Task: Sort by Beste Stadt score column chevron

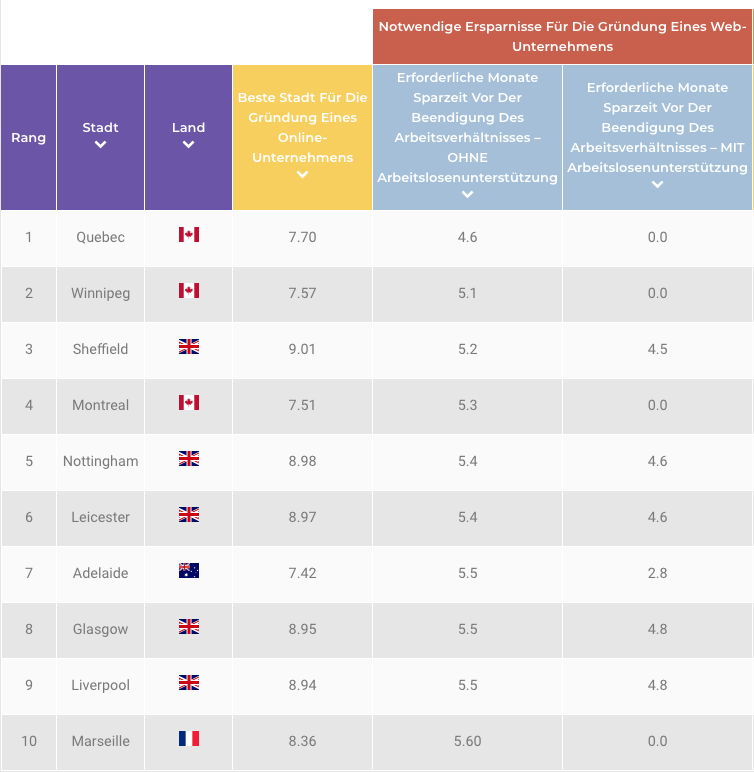Action: tap(302, 175)
